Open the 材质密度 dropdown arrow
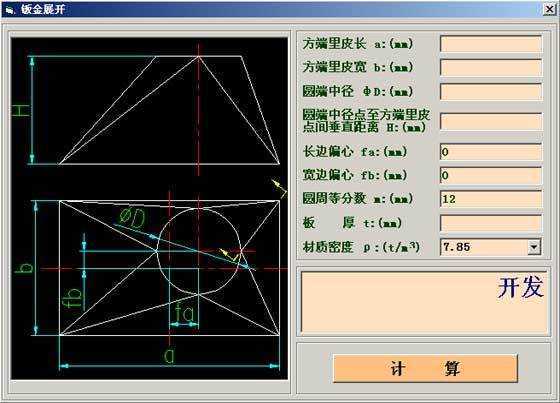This screenshot has height=403, width=560. tap(534, 247)
